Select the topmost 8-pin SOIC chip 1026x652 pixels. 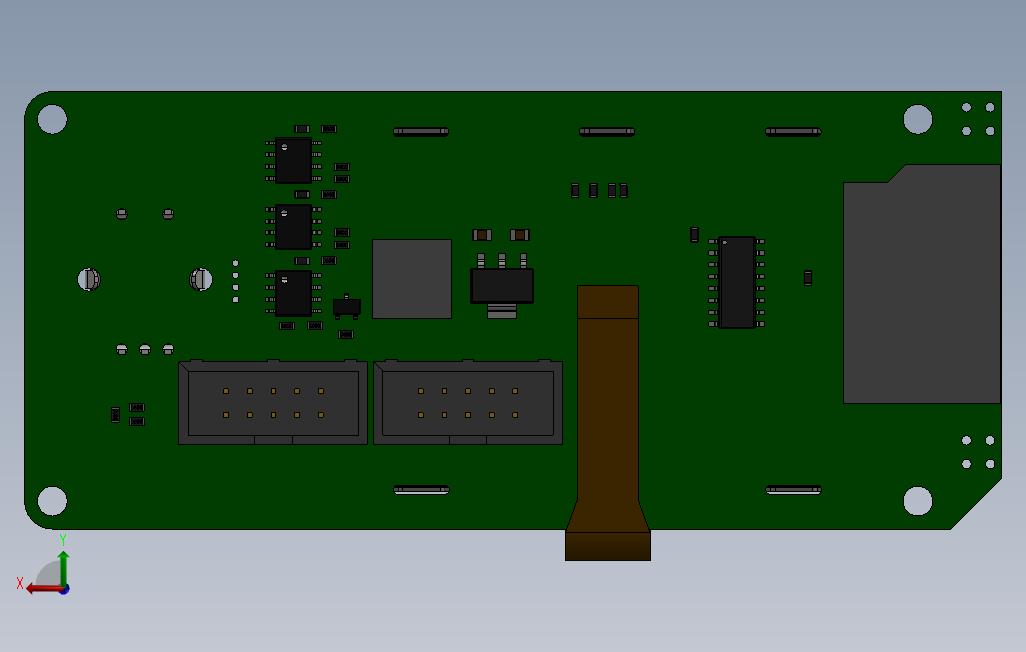293,160
